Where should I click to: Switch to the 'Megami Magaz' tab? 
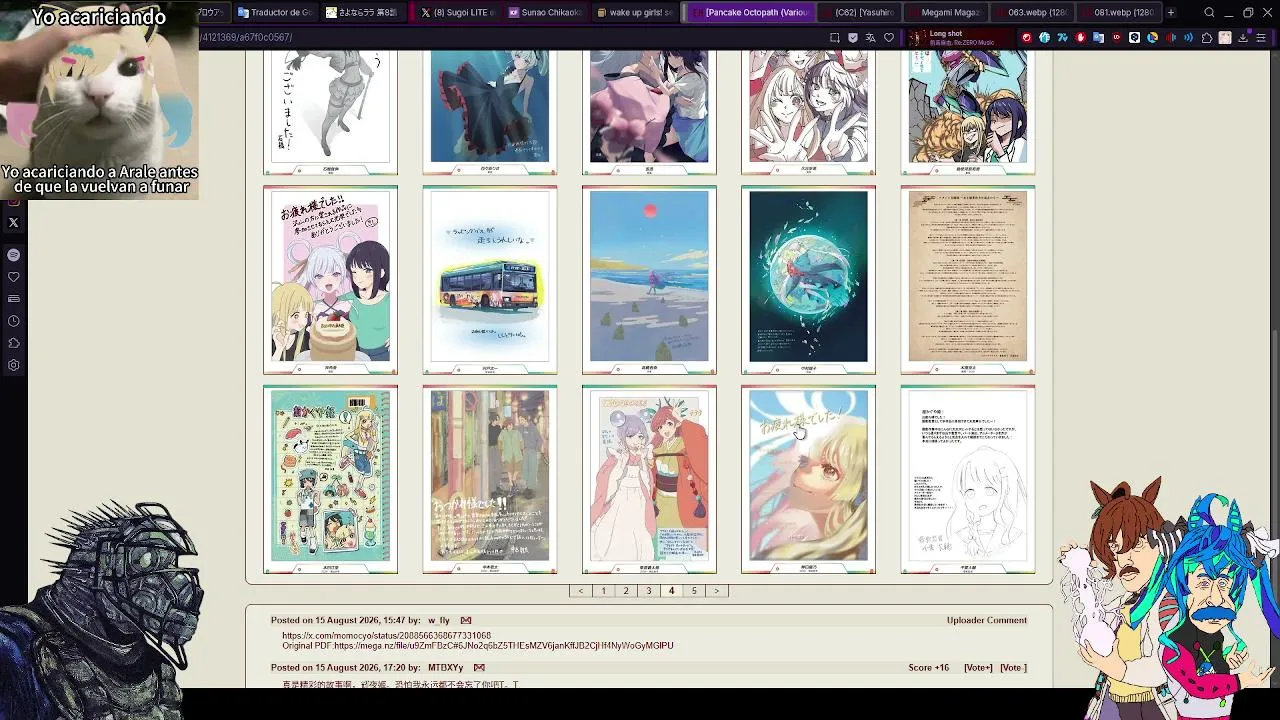point(944,13)
